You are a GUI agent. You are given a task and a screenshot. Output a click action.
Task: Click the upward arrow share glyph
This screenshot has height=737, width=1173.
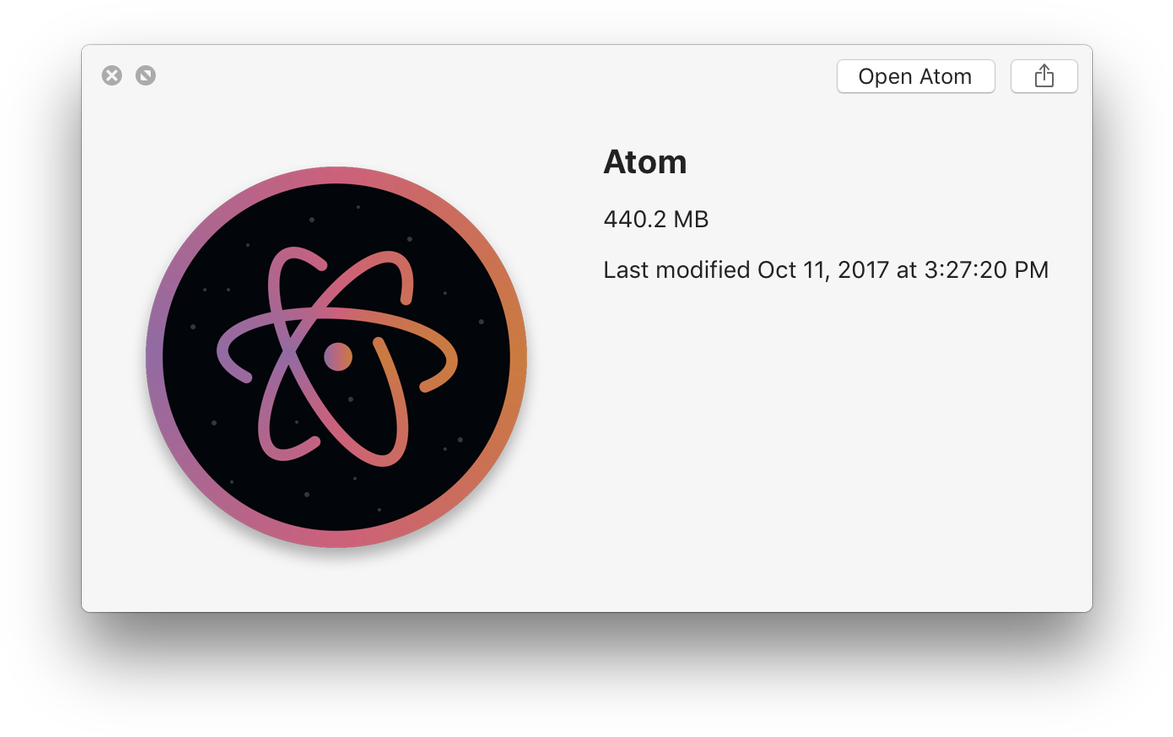(1044, 76)
